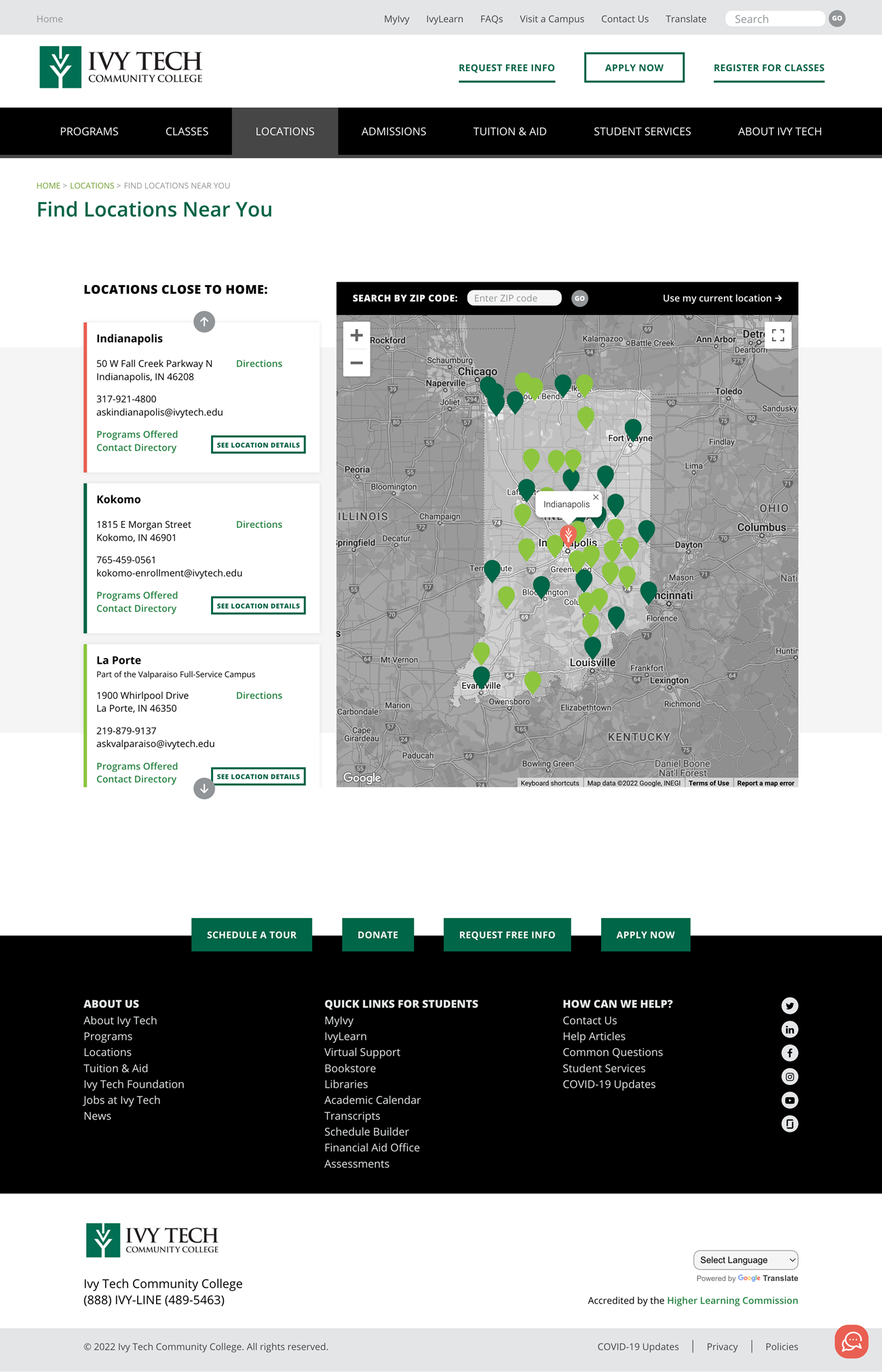Close the Indianapolis map popup
The image size is (882, 1372).
[596, 497]
